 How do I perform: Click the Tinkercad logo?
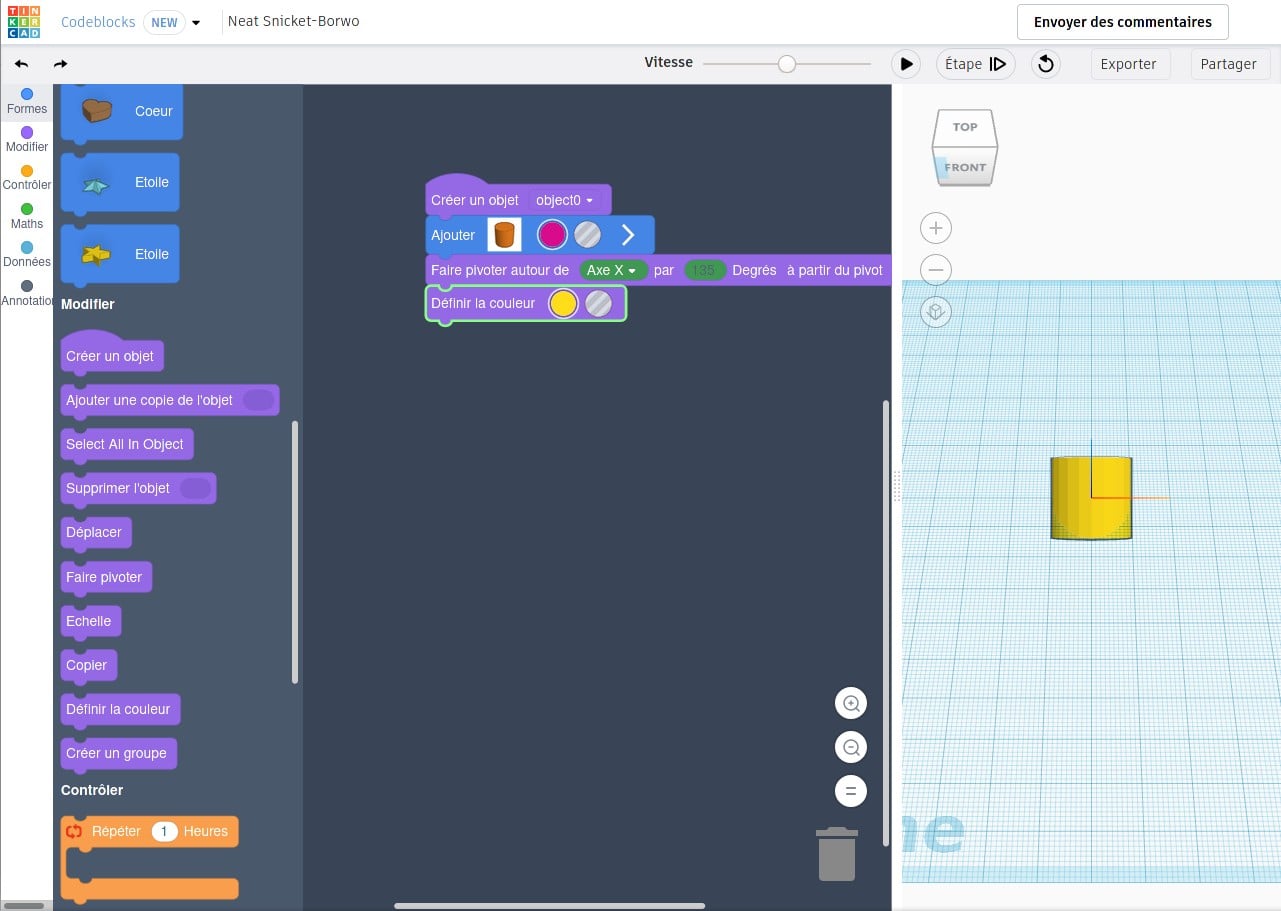[x=24, y=22]
